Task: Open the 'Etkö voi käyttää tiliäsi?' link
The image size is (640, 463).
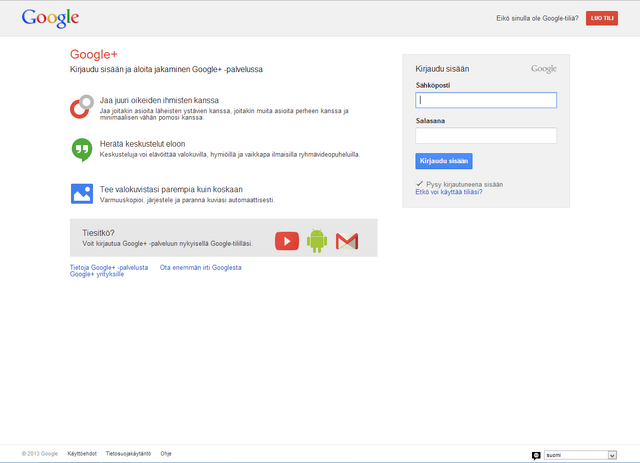Action: coord(449,192)
